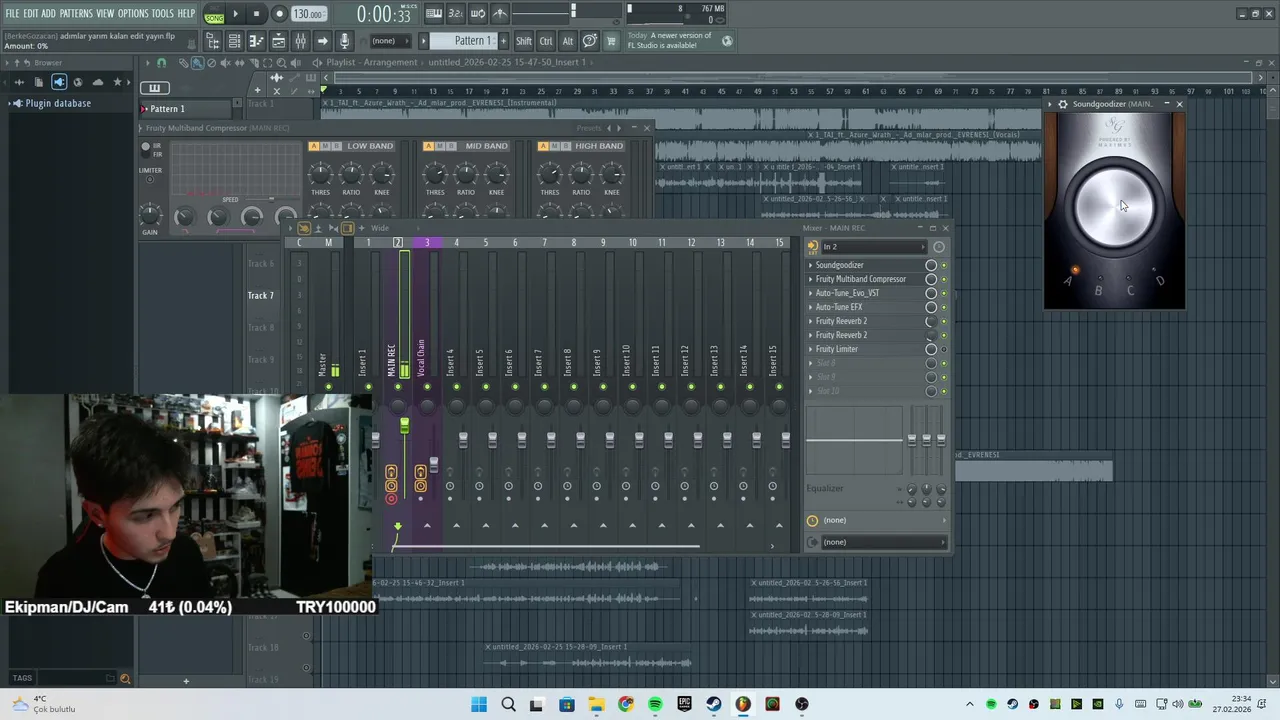Mute the Insert 4 mixer track
The image size is (1280, 720).
coord(456,386)
